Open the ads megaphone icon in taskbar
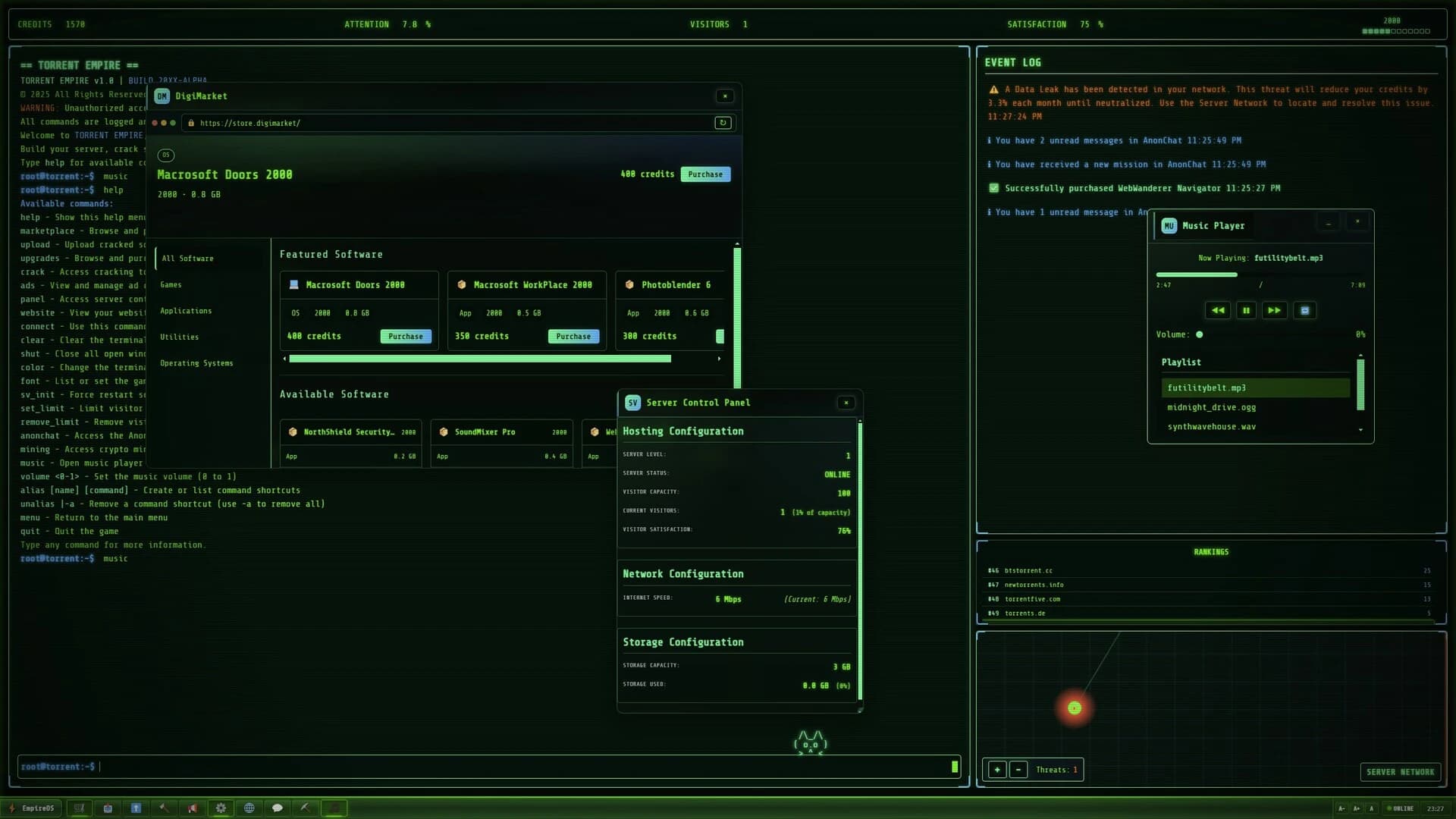Screen dimensions: 1456x819 click(193, 808)
